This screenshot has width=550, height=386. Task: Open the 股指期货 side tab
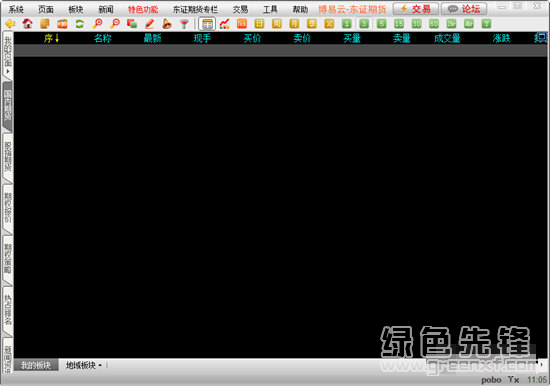click(8, 157)
